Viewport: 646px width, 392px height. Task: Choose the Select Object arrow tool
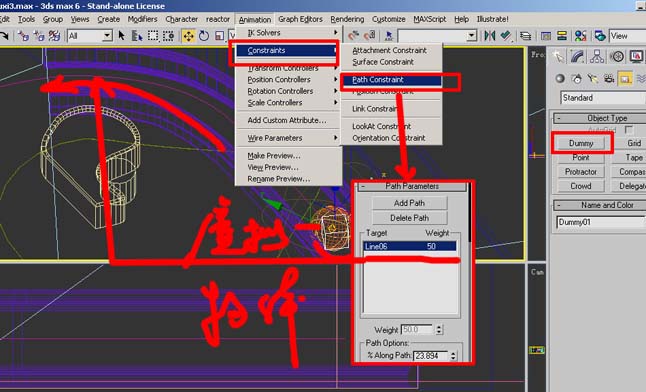[122, 36]
